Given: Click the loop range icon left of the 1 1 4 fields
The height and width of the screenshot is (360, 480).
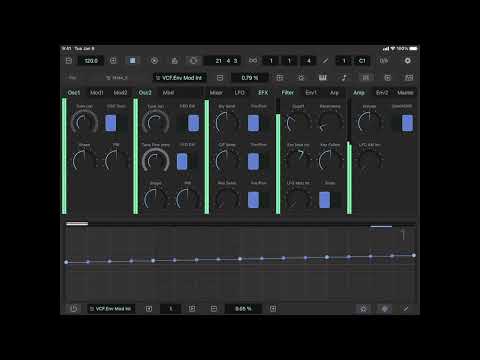Looking at the screenshot, I should click(253, 61).
